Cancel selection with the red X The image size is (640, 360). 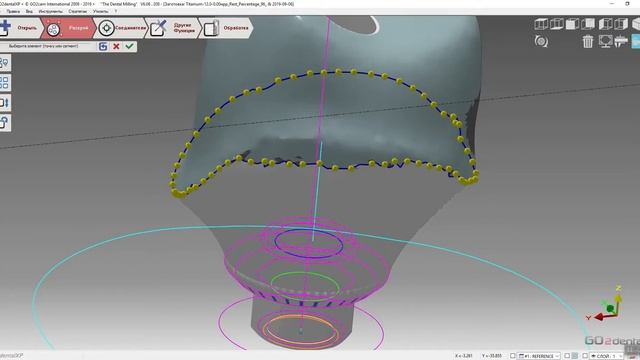click(116, 46)
